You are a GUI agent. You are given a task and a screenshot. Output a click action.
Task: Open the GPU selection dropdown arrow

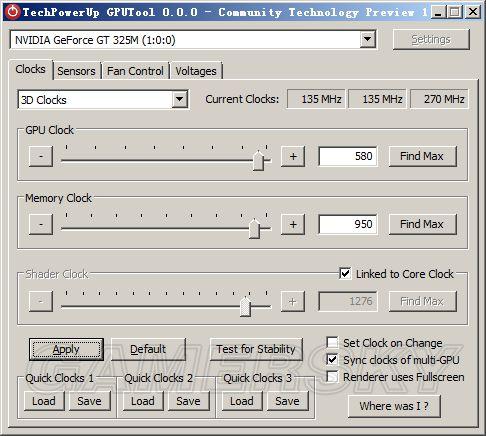367,40
